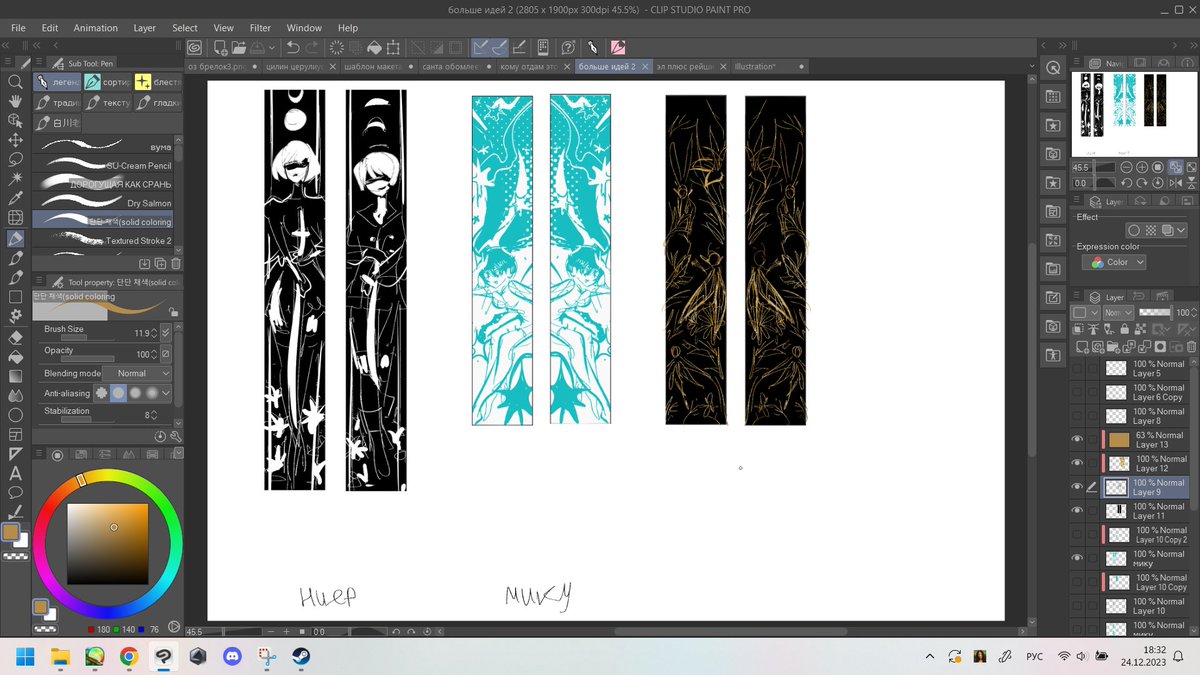Select the Move layer tool
The width and height of the screenshot is (1200, 675).
pos(15,140)
